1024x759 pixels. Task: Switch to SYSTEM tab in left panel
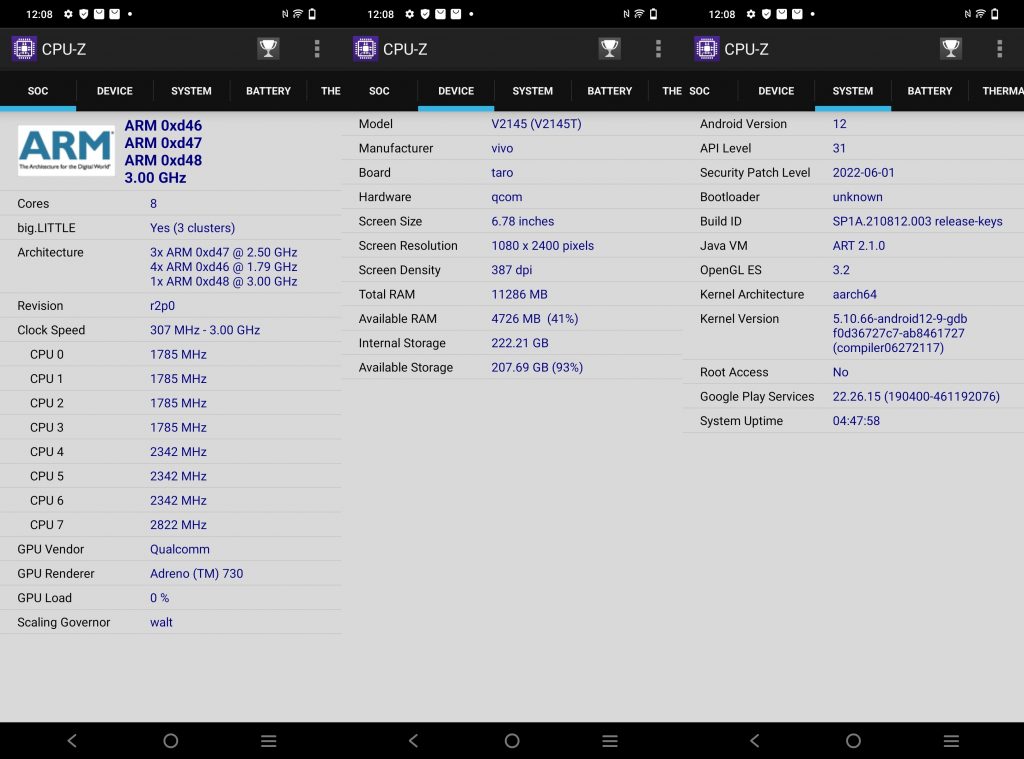(191, 91)
